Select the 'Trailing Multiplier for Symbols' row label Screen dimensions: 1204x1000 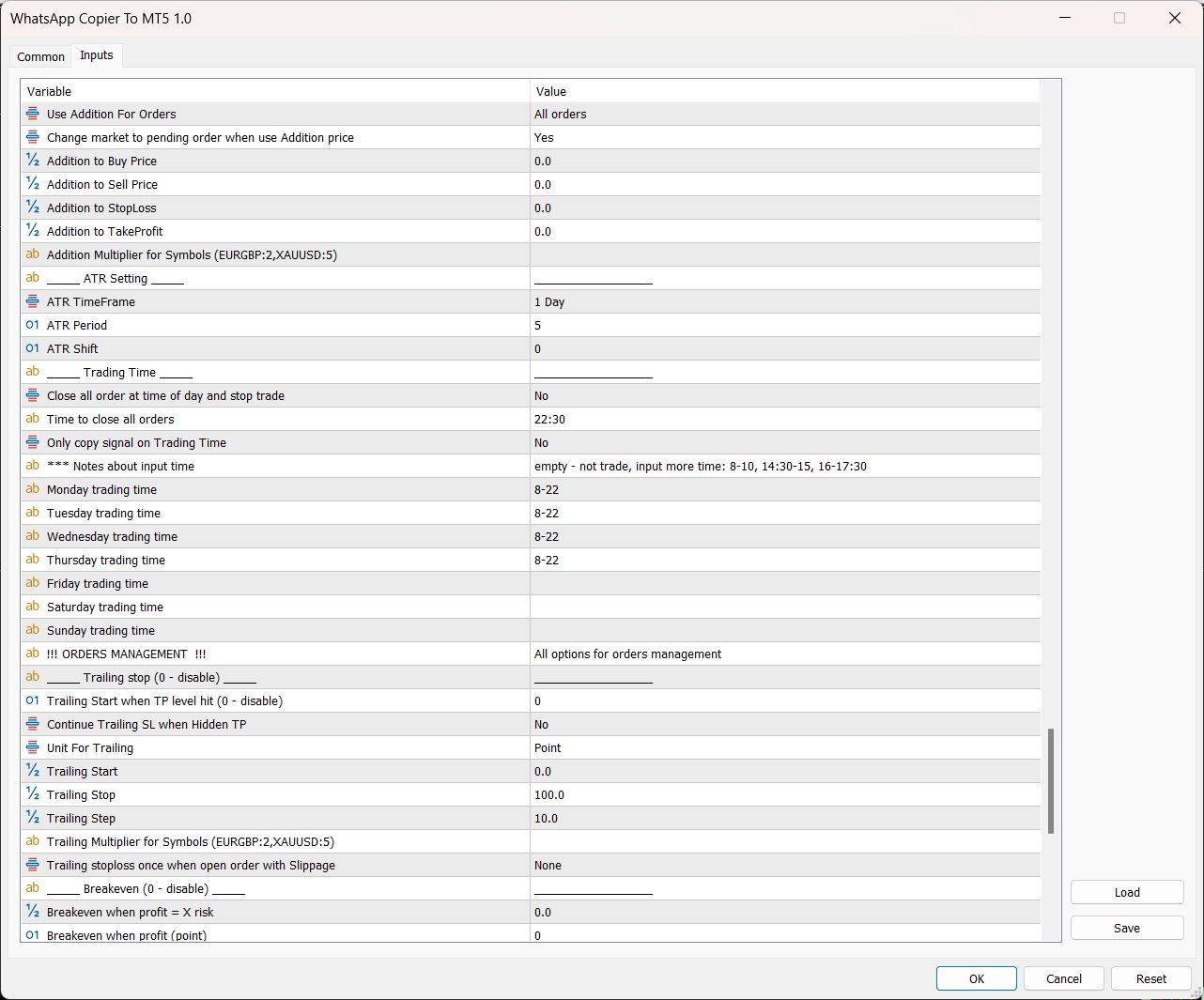pos(191,841)
